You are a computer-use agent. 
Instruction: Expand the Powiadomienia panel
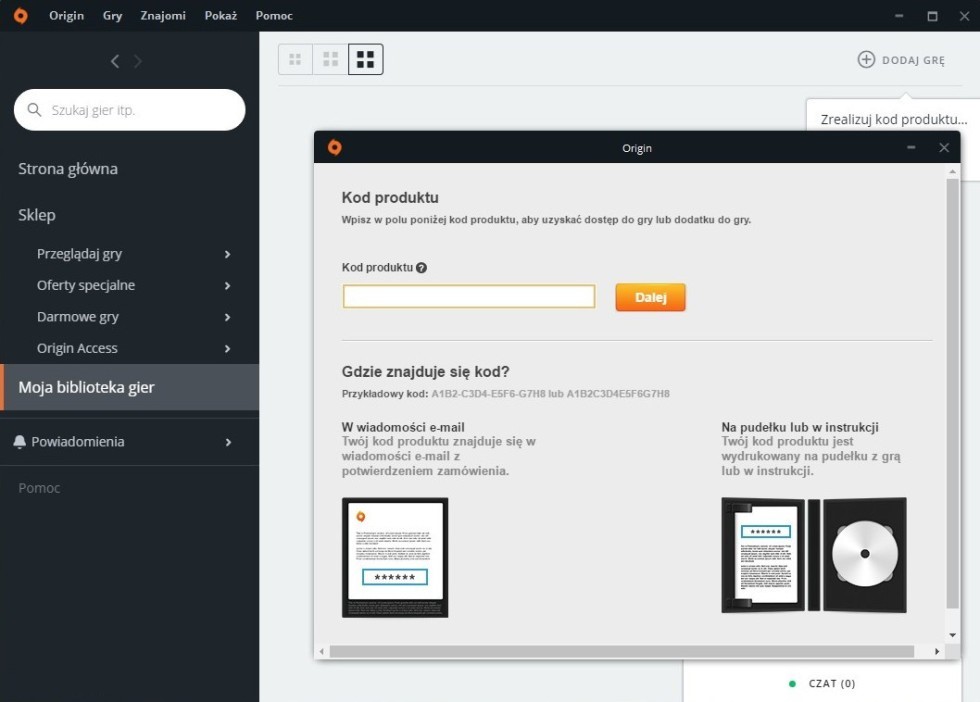228,443
